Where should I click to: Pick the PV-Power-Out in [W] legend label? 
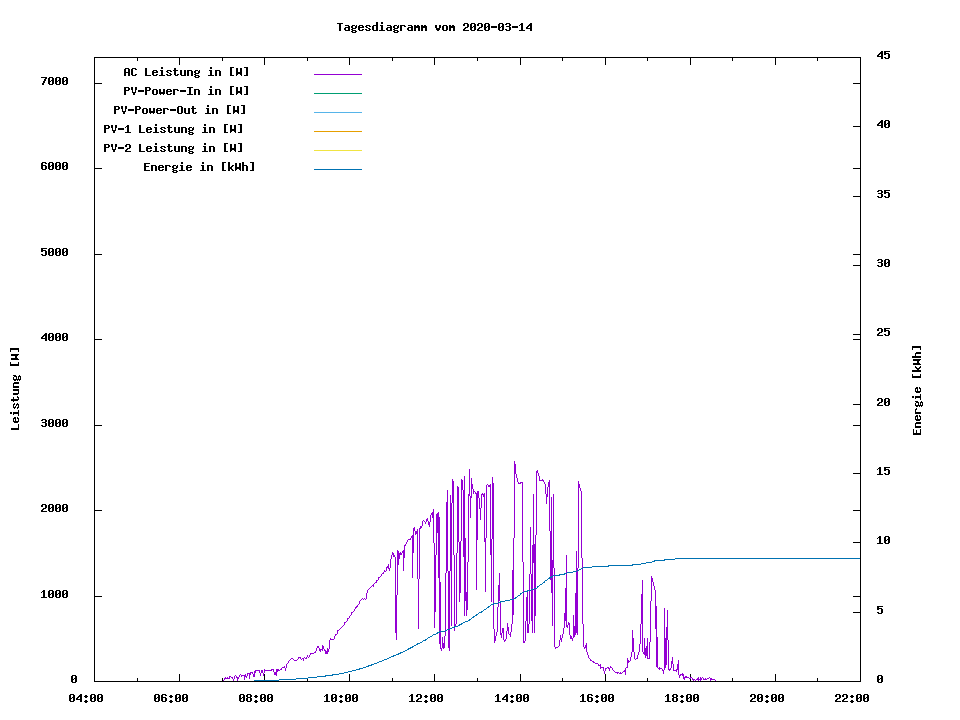coord(180,110)
